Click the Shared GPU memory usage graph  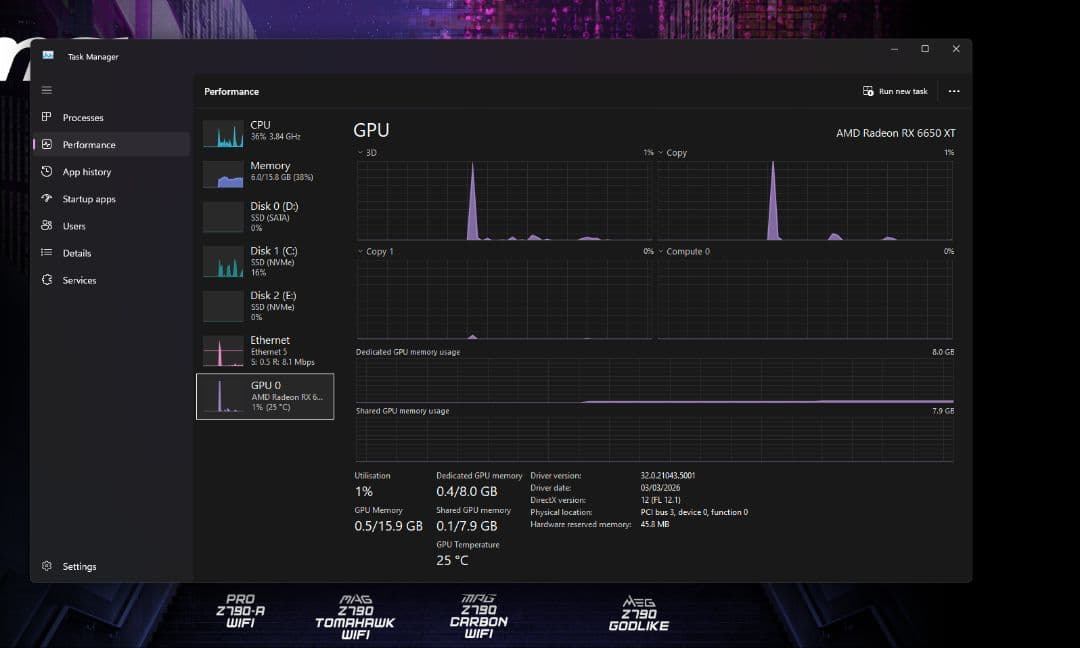pyautogui.click(x=654, y=439)
